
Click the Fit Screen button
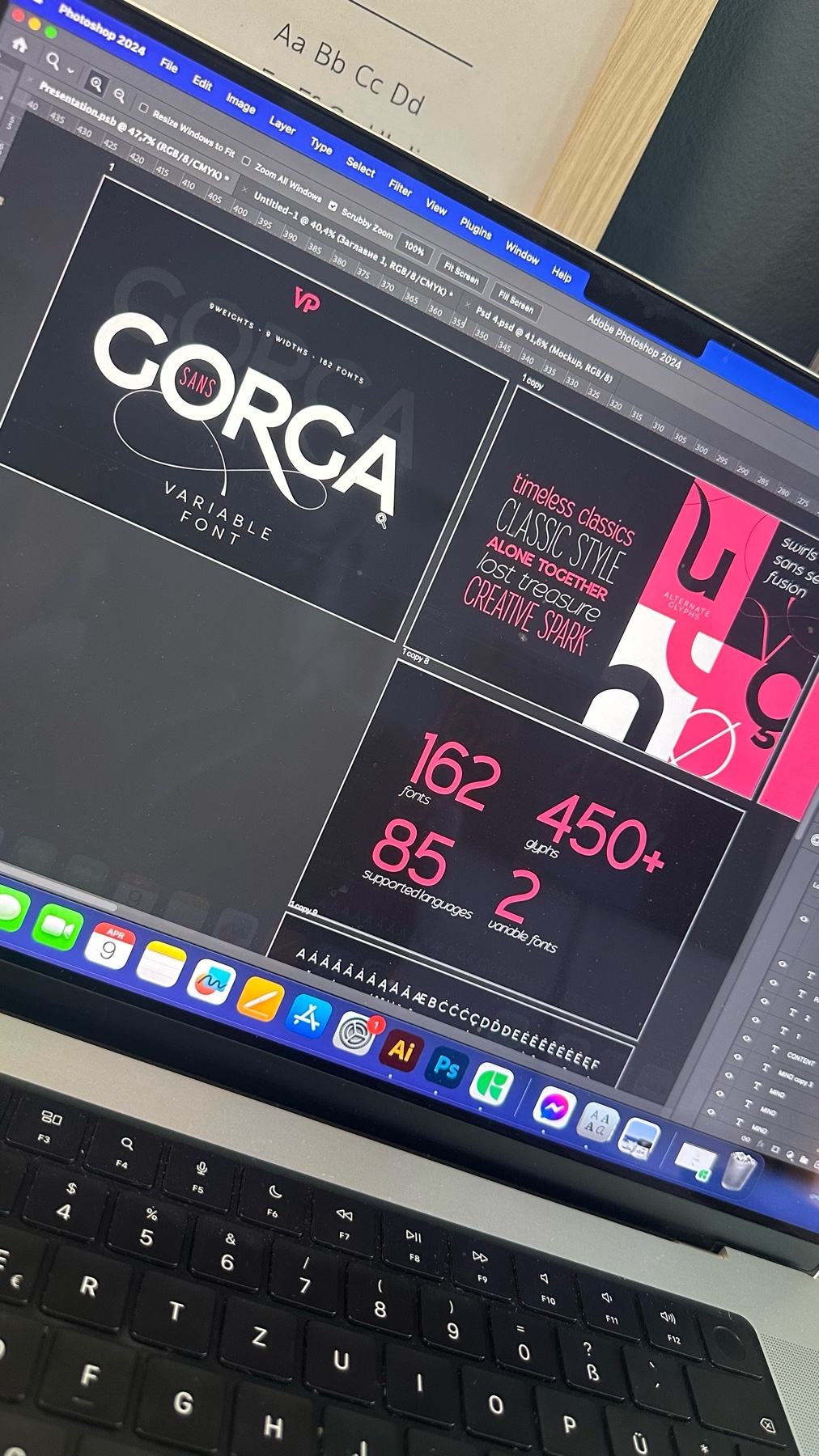(x=461, y=273)
